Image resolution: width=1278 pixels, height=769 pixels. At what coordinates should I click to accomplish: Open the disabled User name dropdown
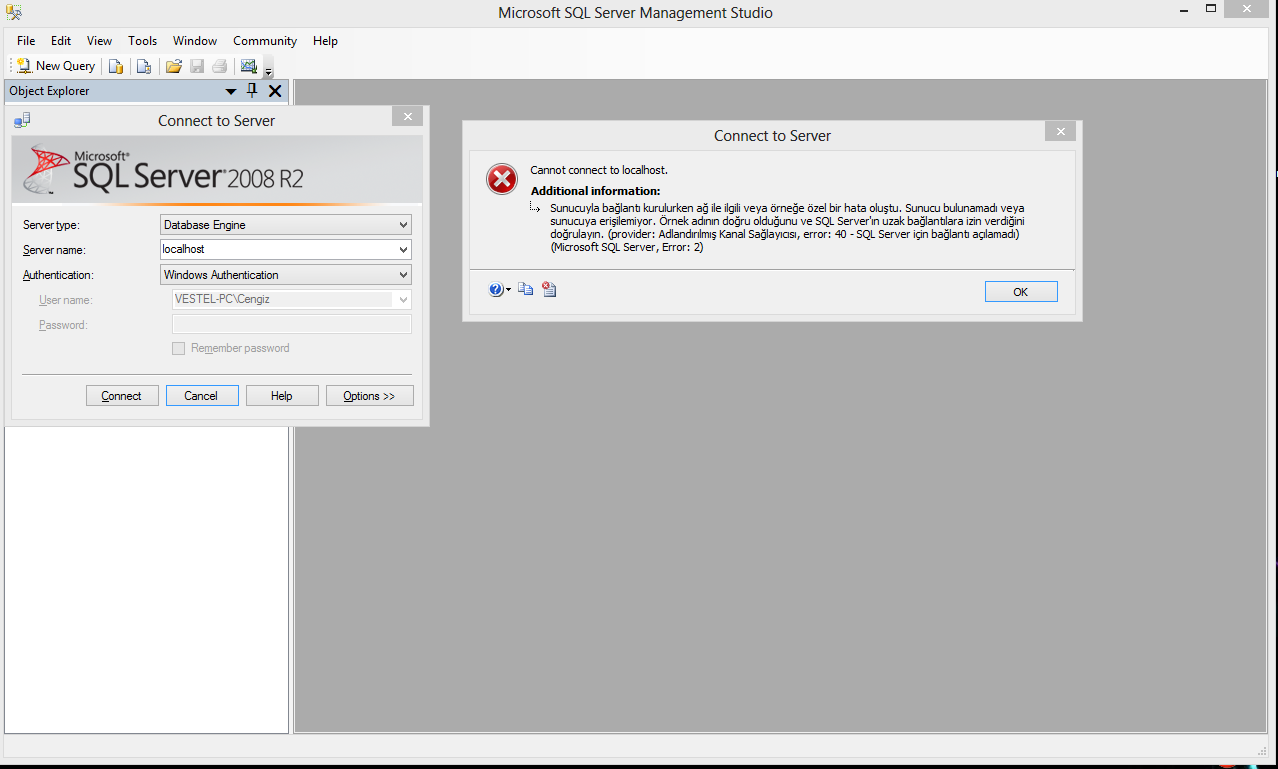[403, 300]
